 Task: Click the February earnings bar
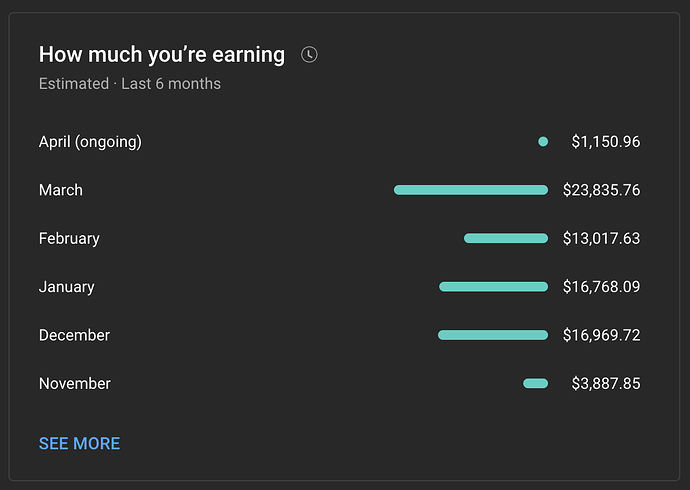tap(506, 238)
